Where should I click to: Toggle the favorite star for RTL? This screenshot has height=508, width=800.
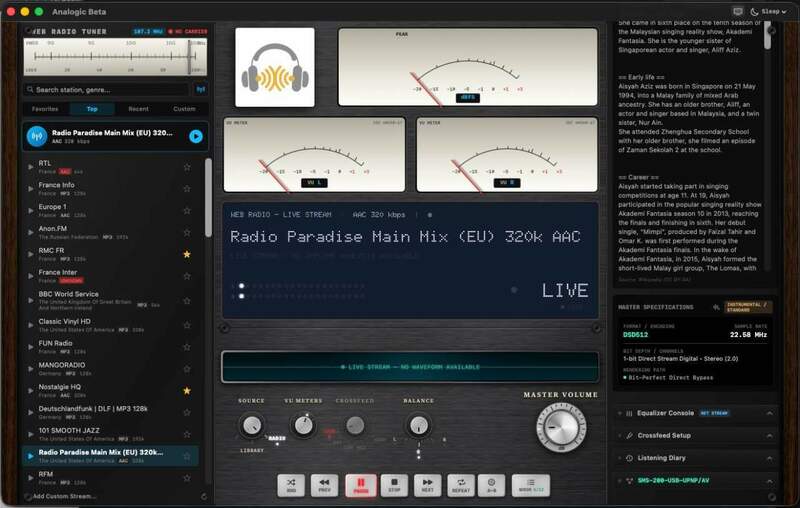click(187, 167)
